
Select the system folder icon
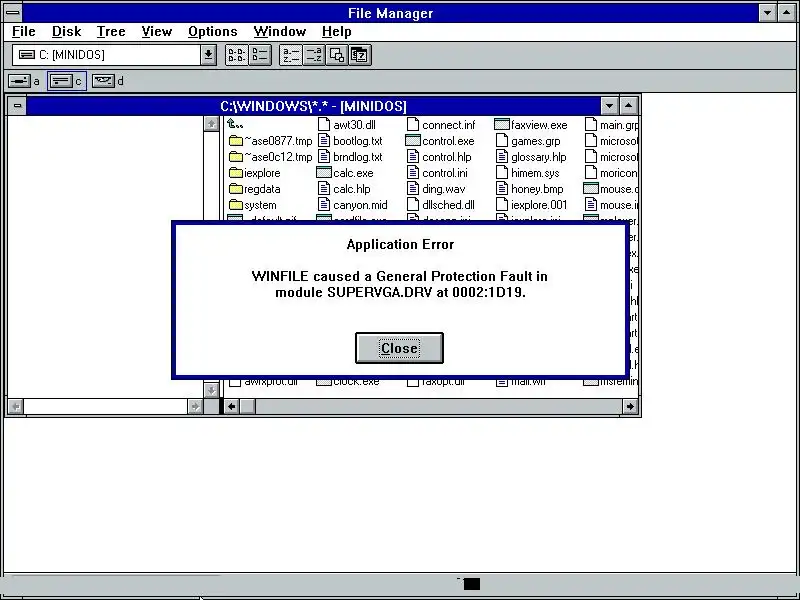click(236, 205)
